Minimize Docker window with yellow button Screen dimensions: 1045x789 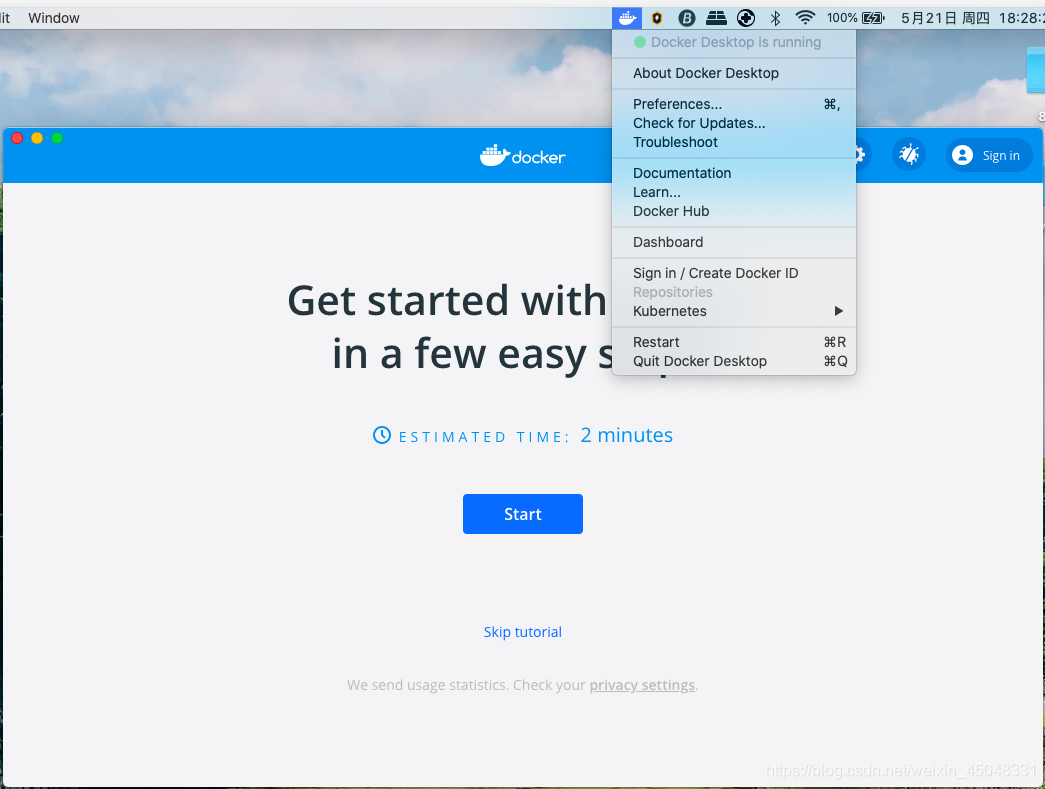(x=37, y=138)
